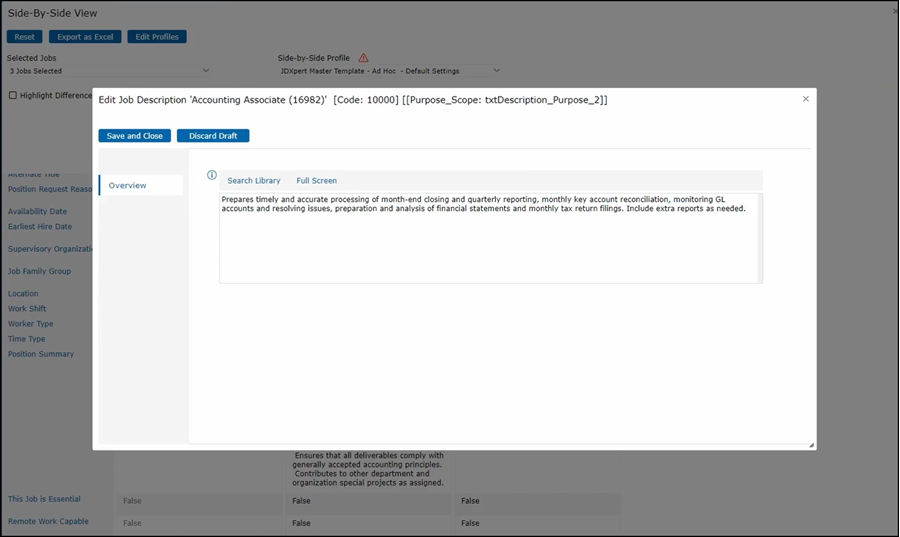This screenshot has height=537, width=900.
Task: Select the Position Summary row label
Action: click(x=41, y=354)
